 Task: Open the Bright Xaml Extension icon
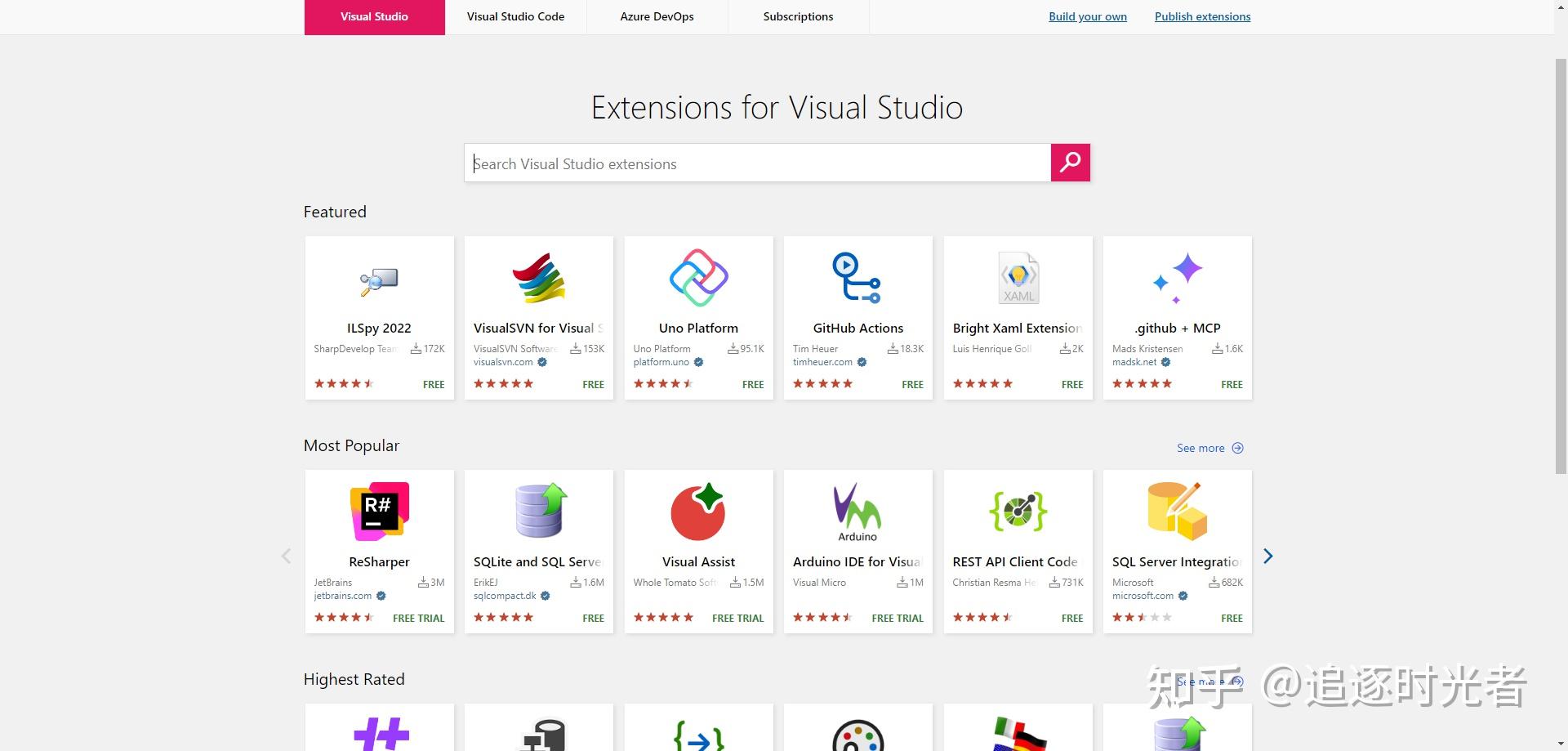coord(1018,278)
